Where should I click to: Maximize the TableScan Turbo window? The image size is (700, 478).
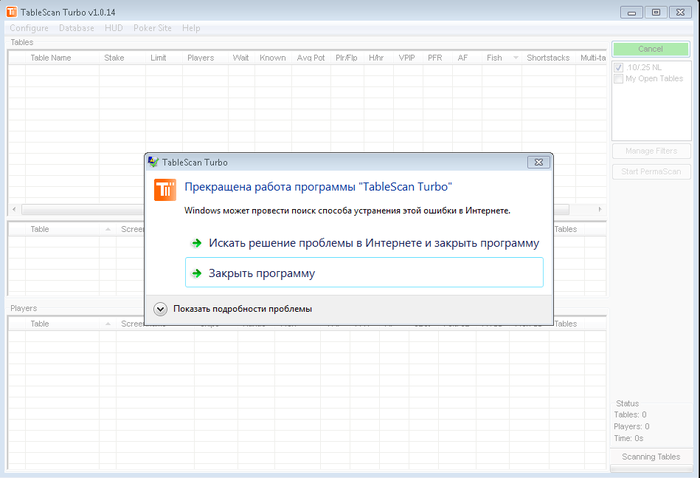(656, 12)
